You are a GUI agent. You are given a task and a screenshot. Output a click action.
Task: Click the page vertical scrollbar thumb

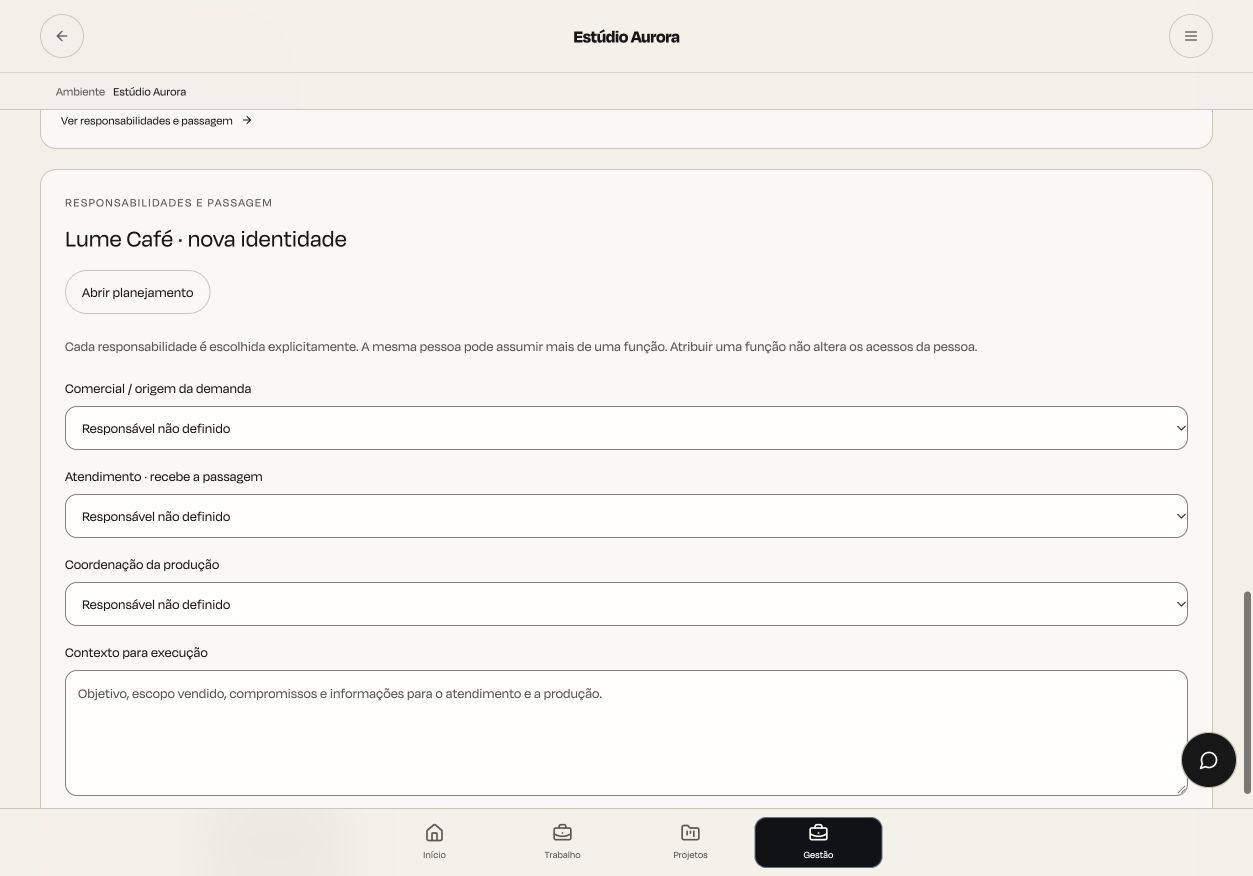(x=1247, y=692)
